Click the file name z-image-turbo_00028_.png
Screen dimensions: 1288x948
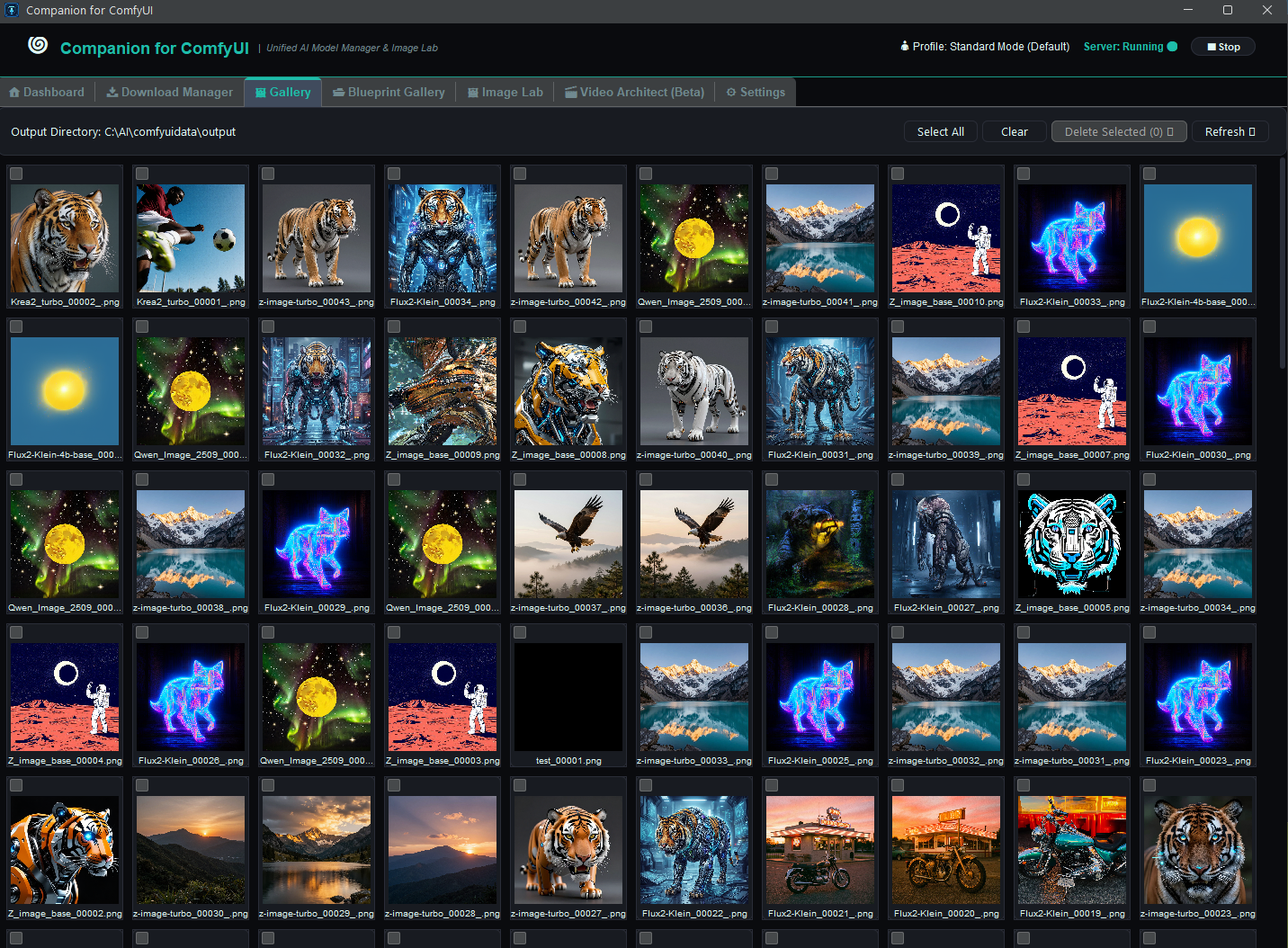443,914
